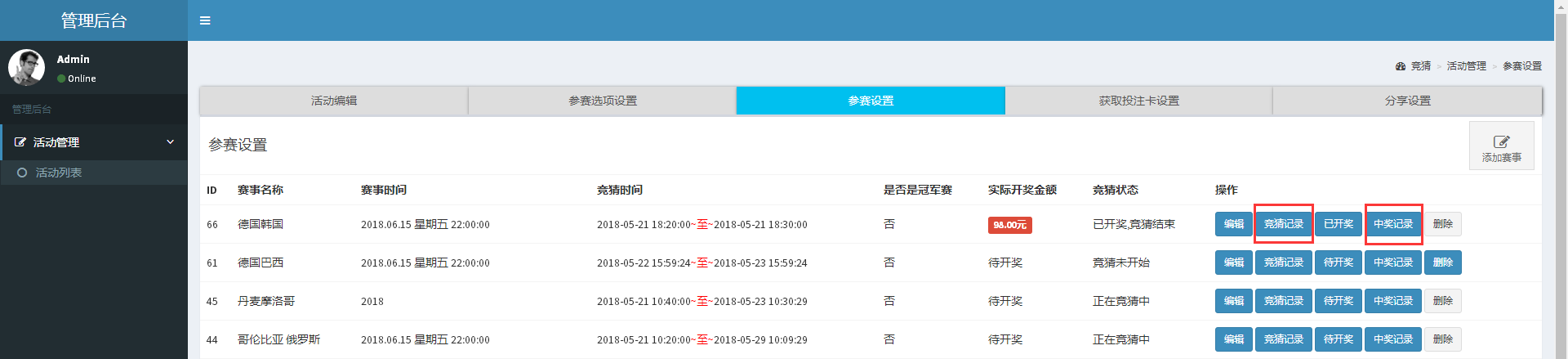
Task: Select the 分享设置 tab
Action: pyautogui.click(x=1407, y=101)
